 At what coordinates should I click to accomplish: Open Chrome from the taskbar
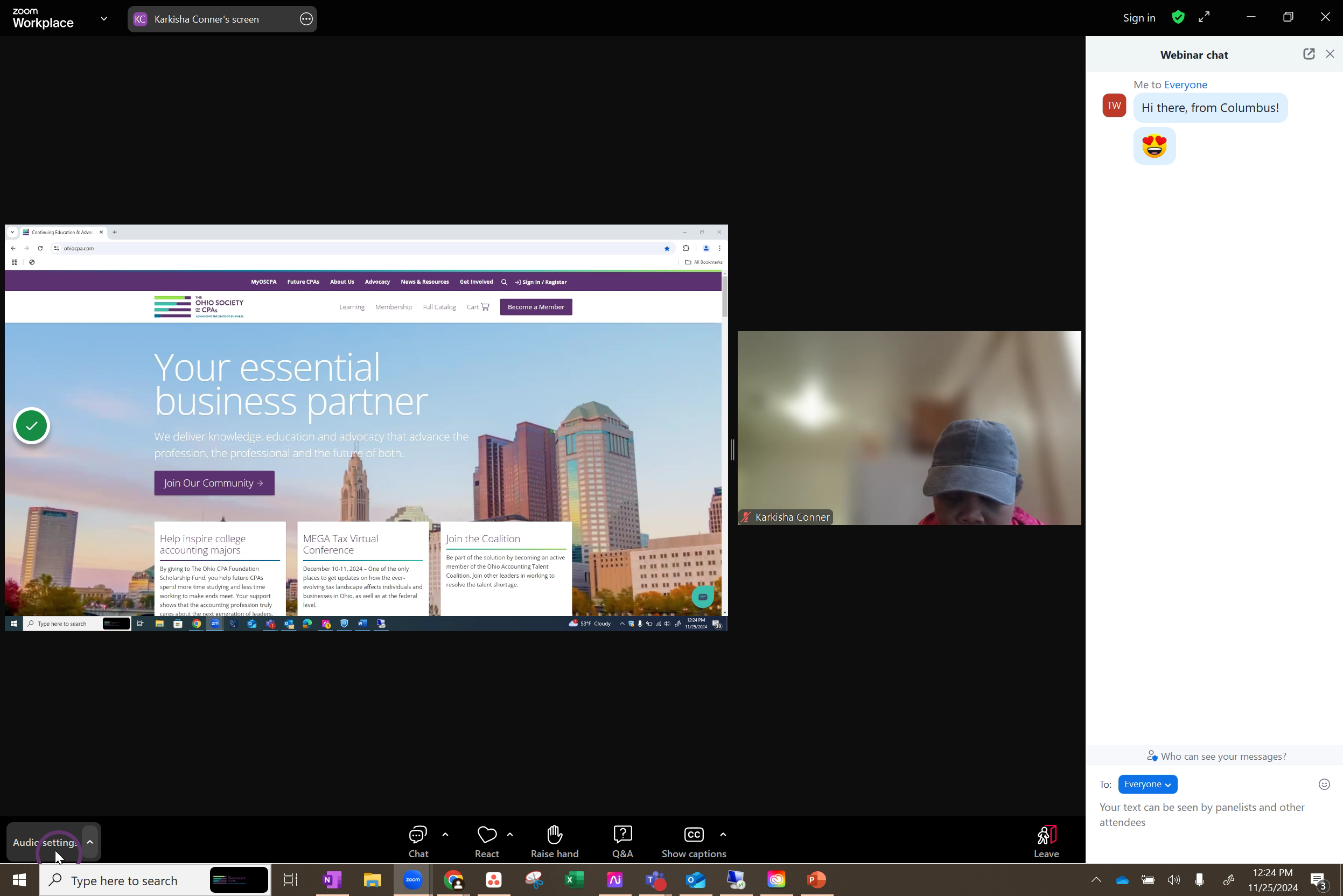pos(454,880)
